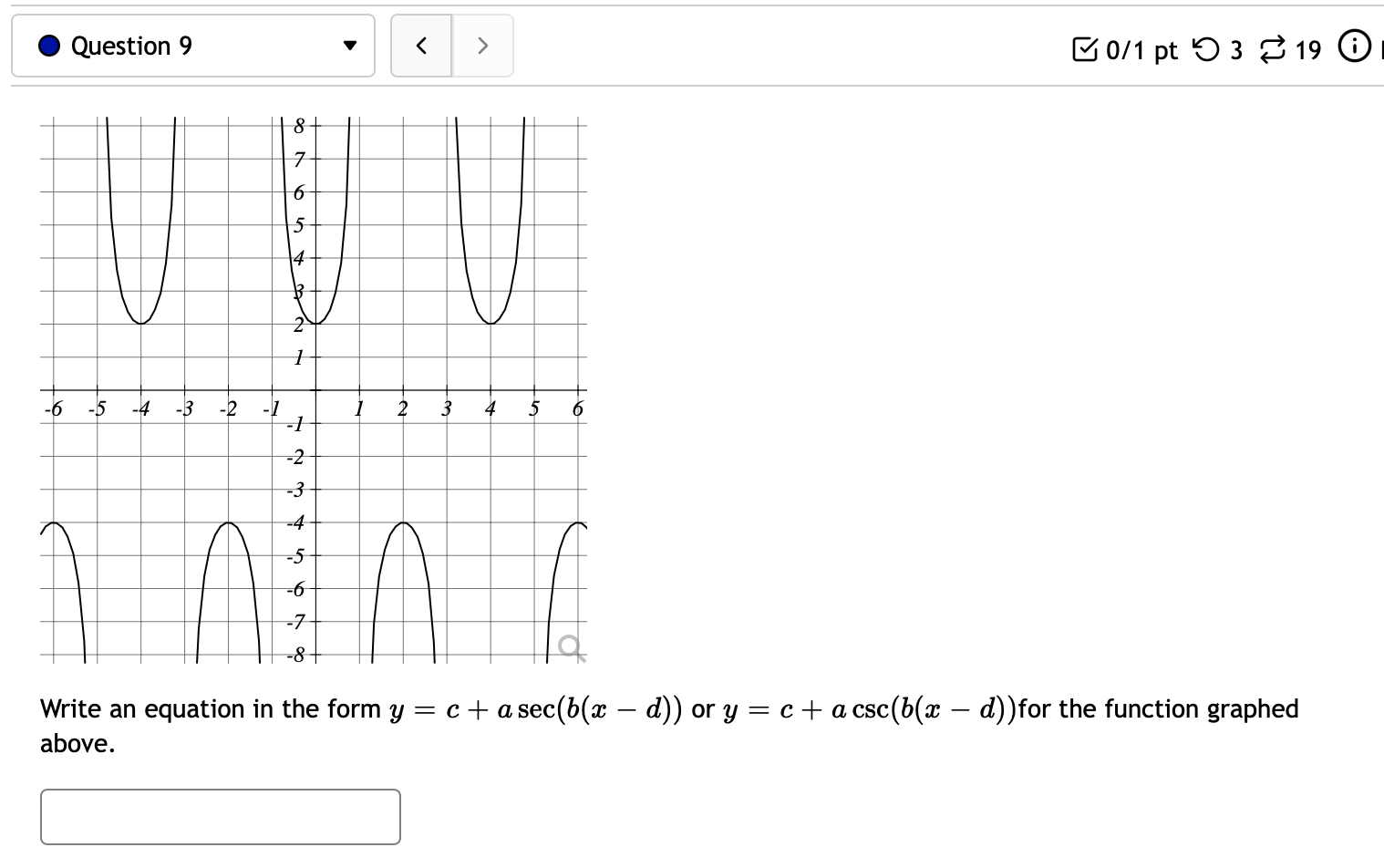Click the attempts remaining counter showing 3
The width and height of the screenshot is (1384, 868).
pos(1236,50)
